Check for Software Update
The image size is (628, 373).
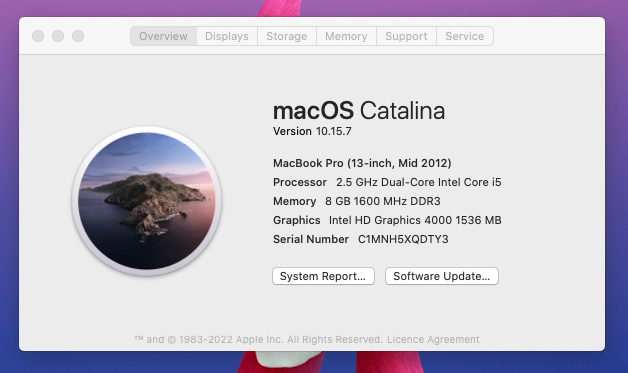tap(442, 276)
